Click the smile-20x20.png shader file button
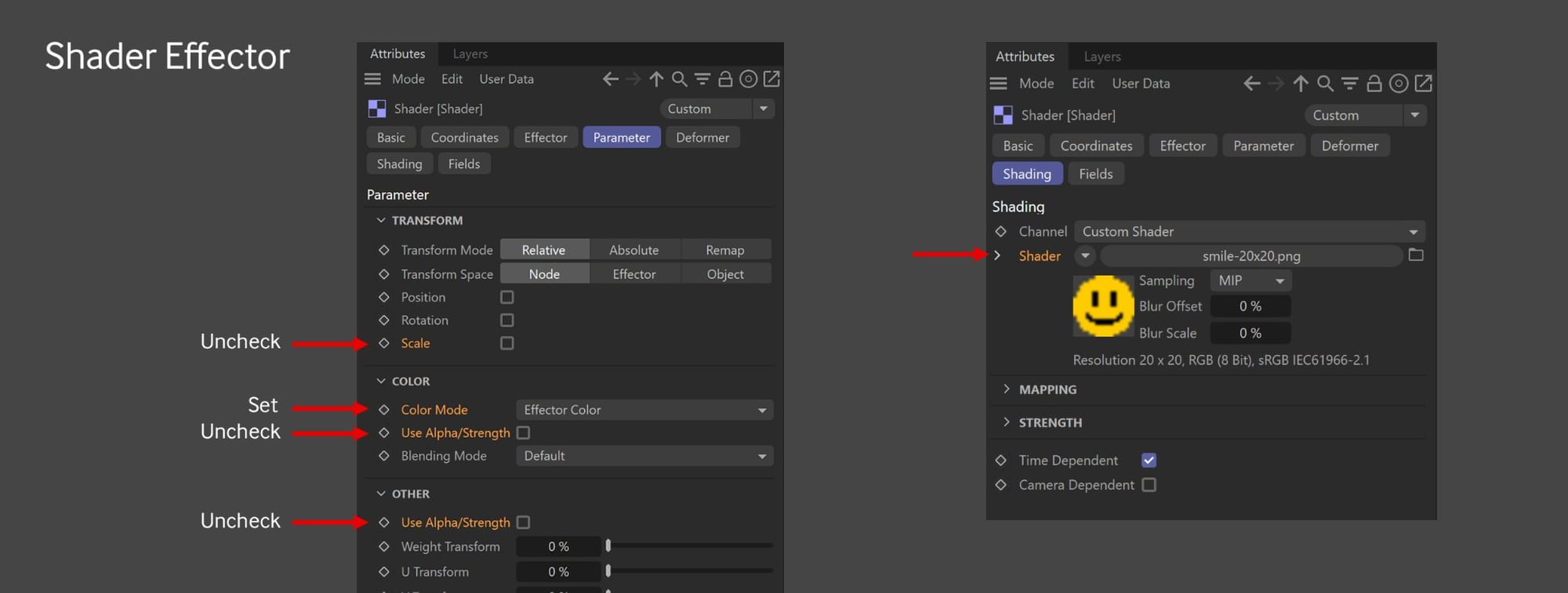Image resolution: width=1568 pixels, height=593 pixels. click(1251, 256)
